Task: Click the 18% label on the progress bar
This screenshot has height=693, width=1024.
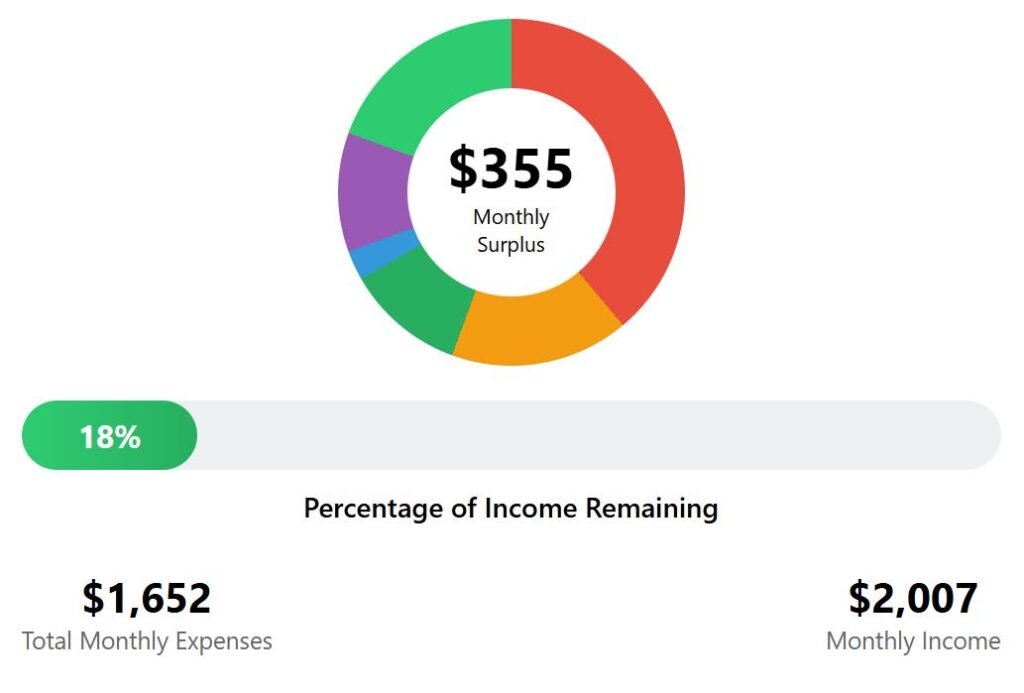Action: (110, 437)
